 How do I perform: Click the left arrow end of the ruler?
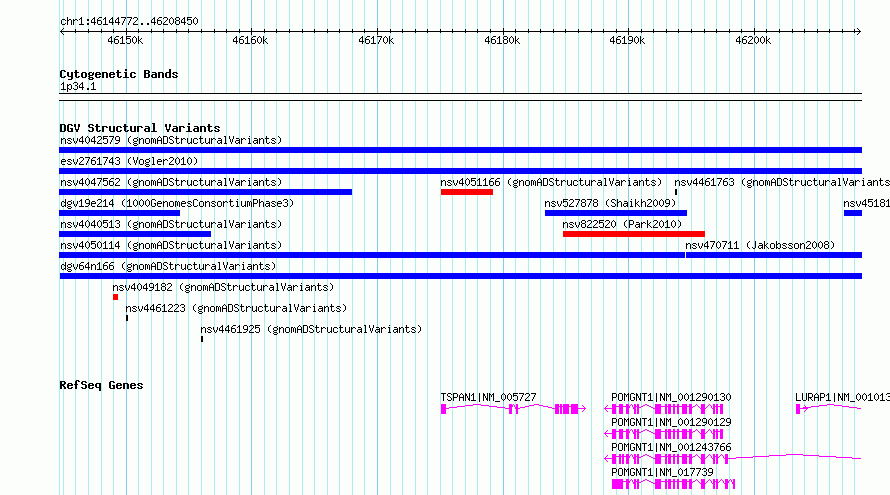[x=62, y=31]
